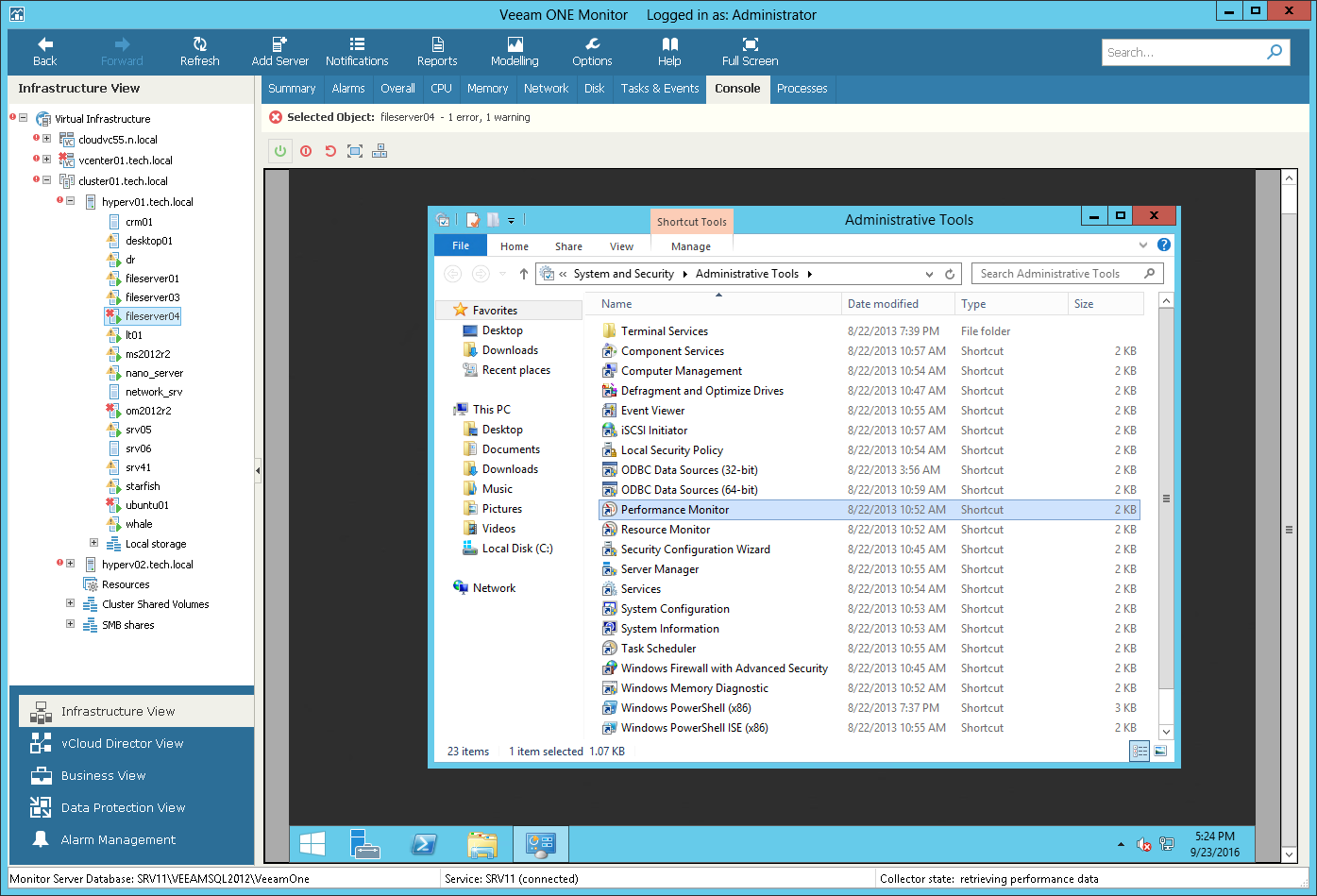Click Explorer address bar refresh button
The width and height of the screenshot is (1317, 896).
click(950, 274)
